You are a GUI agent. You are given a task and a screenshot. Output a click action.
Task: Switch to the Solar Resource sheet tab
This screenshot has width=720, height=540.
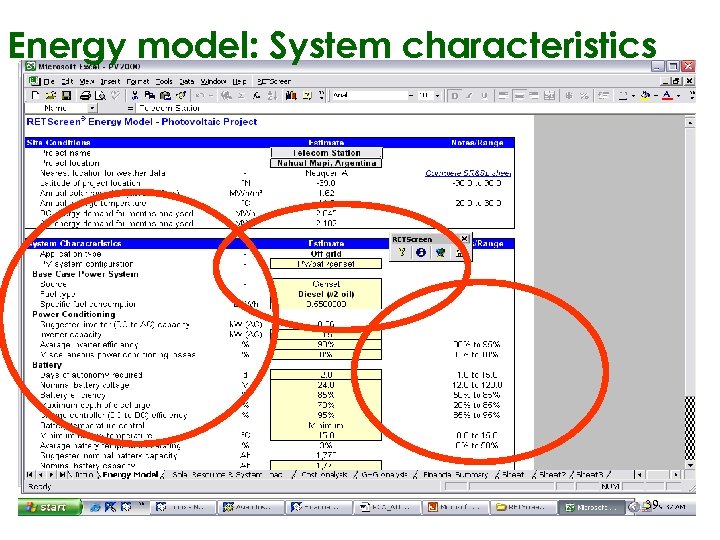coord(227,475)
